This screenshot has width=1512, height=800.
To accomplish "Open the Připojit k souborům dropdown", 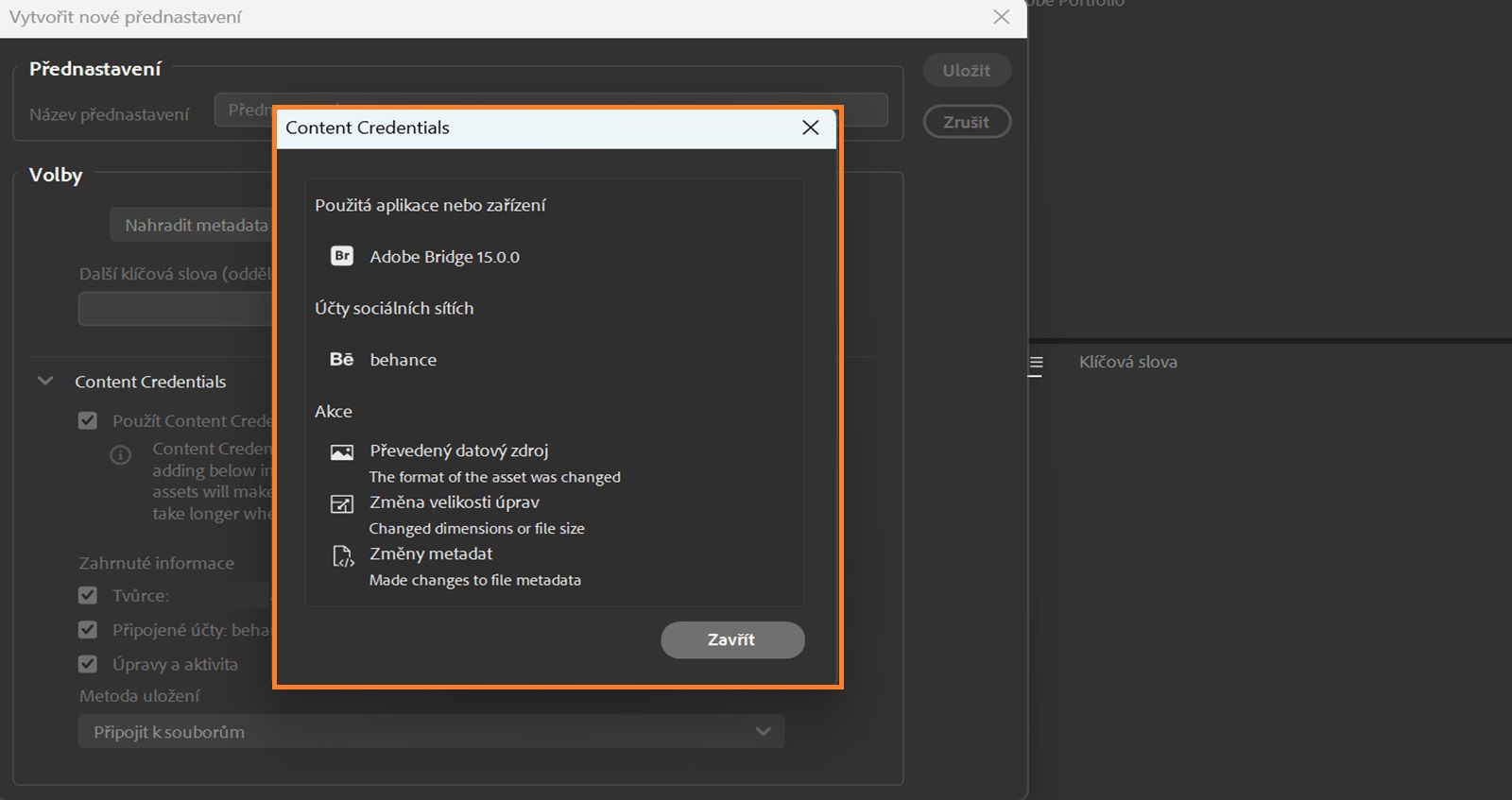I will 431,732.
